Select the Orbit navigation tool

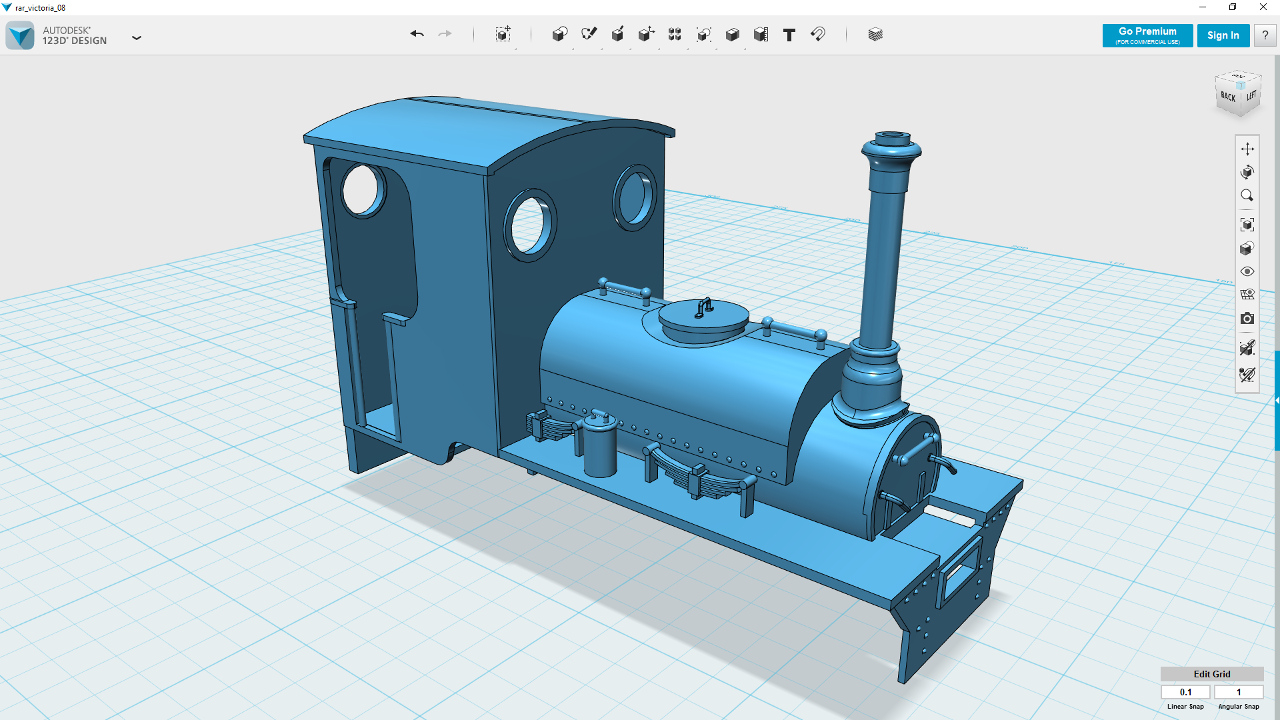[x=1247, y=172]
